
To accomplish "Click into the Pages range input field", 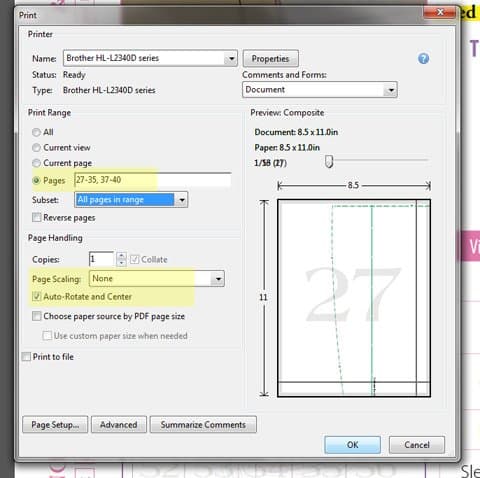I will tap(153, 180).
